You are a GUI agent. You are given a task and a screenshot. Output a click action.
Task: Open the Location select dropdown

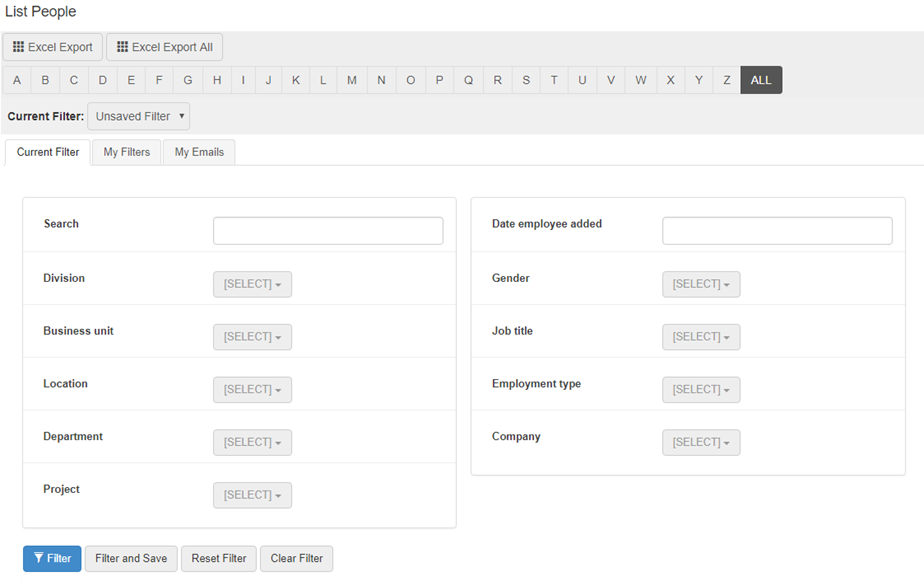pyautogui.click(x=252, y=390)
